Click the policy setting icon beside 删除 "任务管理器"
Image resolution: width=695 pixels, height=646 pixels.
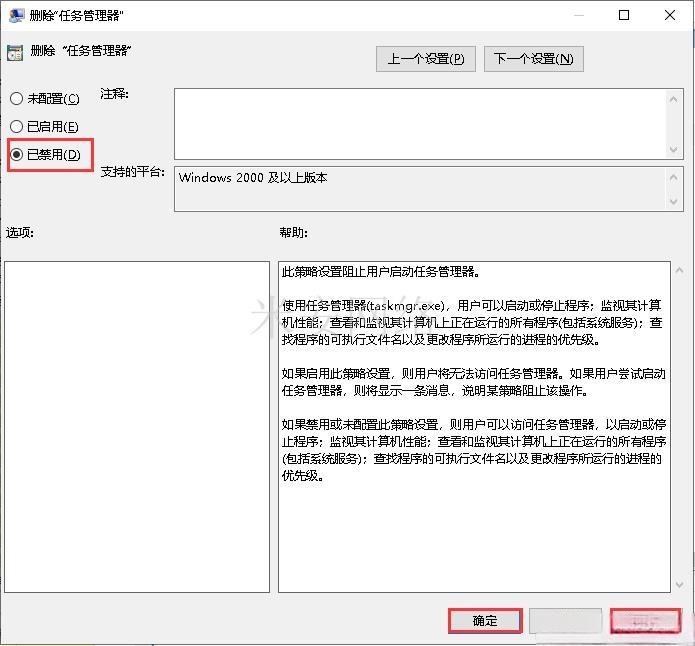[x=15, y=53]
